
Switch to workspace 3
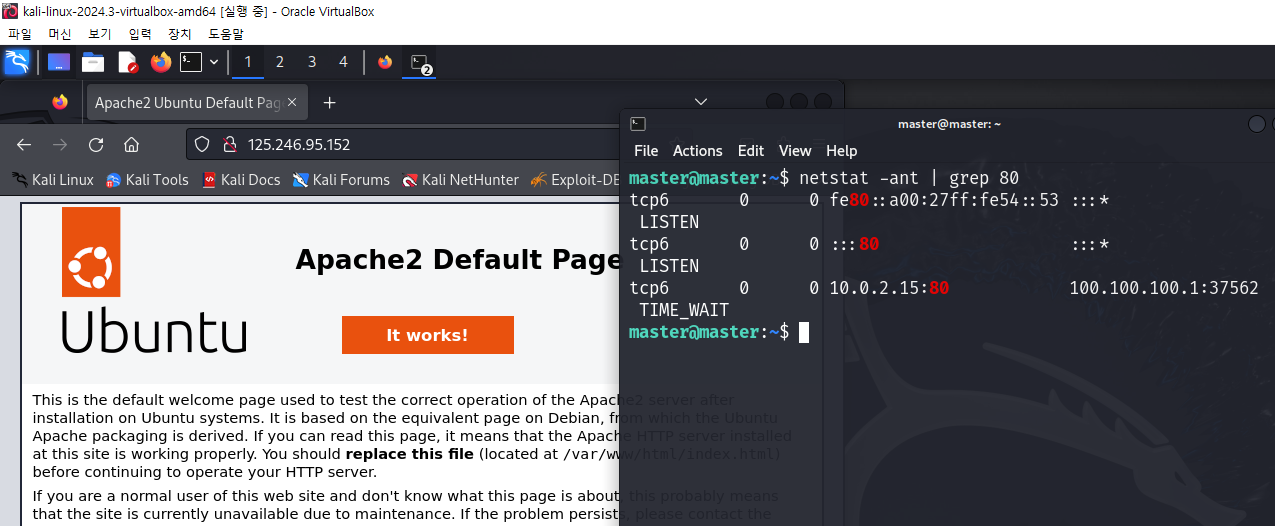point(312,62)
